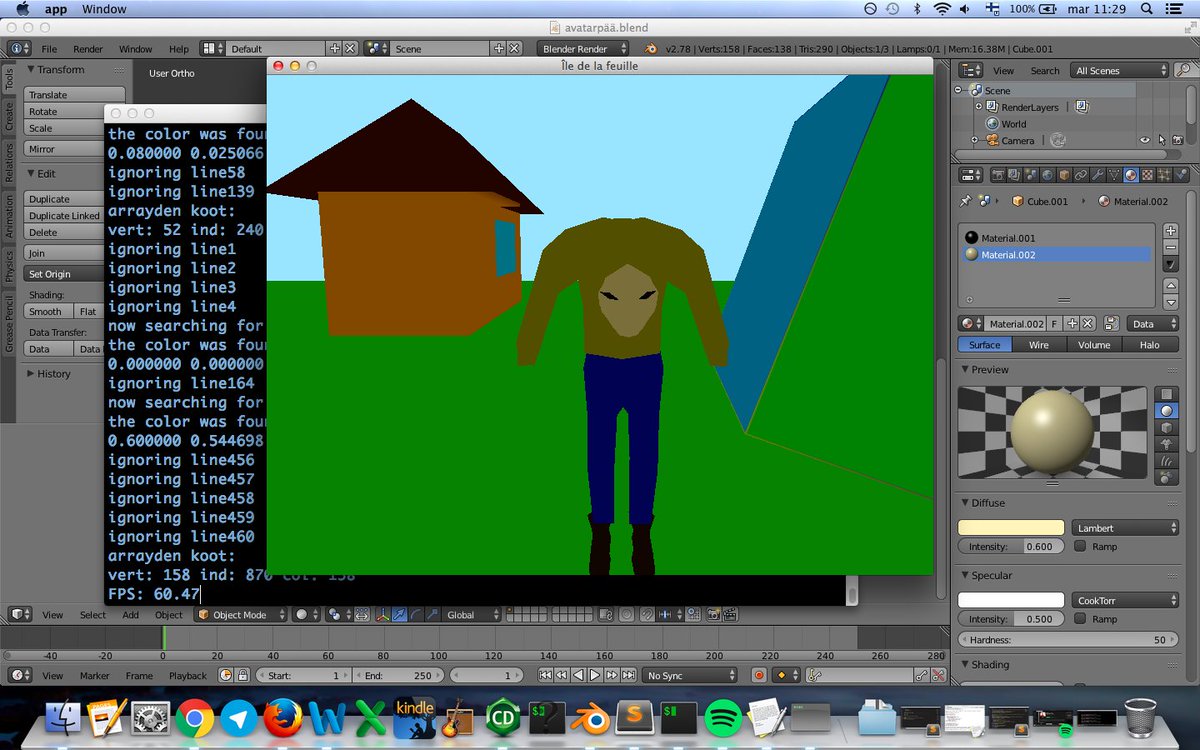Jump to the first frame in the timeline
Viewport: 1200px width, 750px height.
point(546,676)
